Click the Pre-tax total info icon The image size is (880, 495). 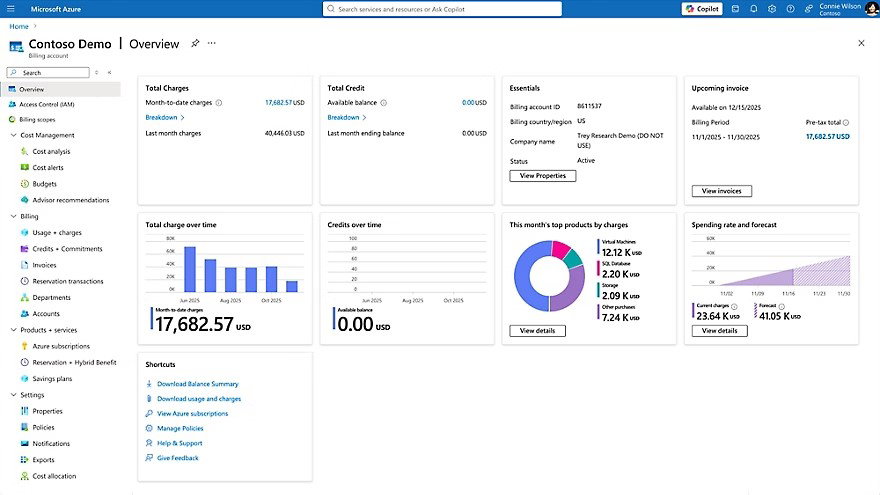coord(846,122)
